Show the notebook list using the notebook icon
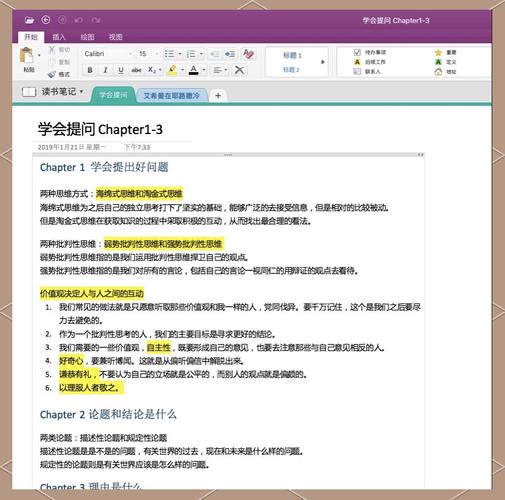Viewport: 505px width, 500px height. 29,92
